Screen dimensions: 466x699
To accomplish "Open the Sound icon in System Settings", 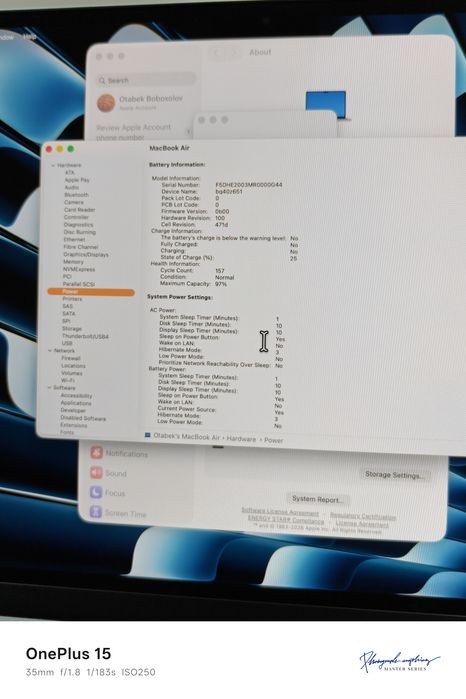I will [96, 473].
